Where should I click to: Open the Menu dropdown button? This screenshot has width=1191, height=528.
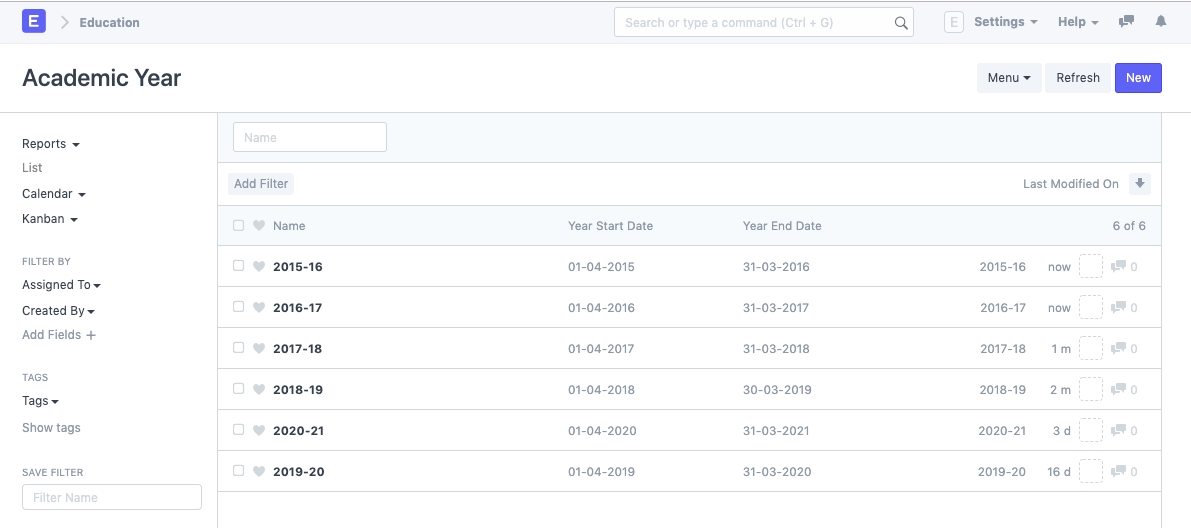(x=1008, y=78)
